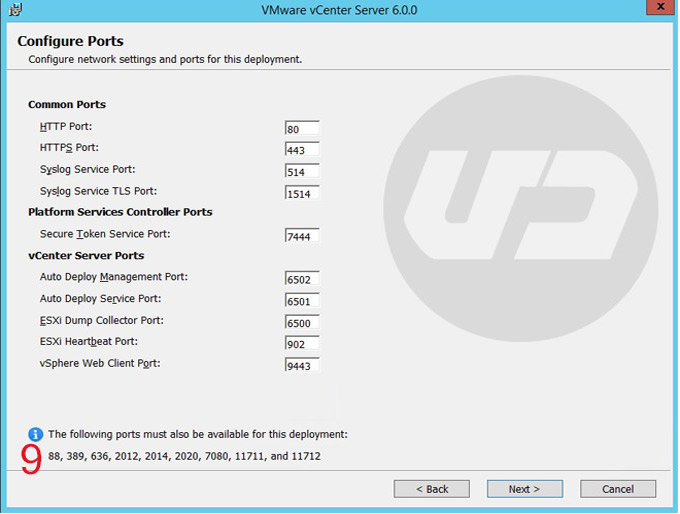This screenshot has width=680, height=514.
Task: Click the vSphere Web Client Port label
Action: point(100,363)
